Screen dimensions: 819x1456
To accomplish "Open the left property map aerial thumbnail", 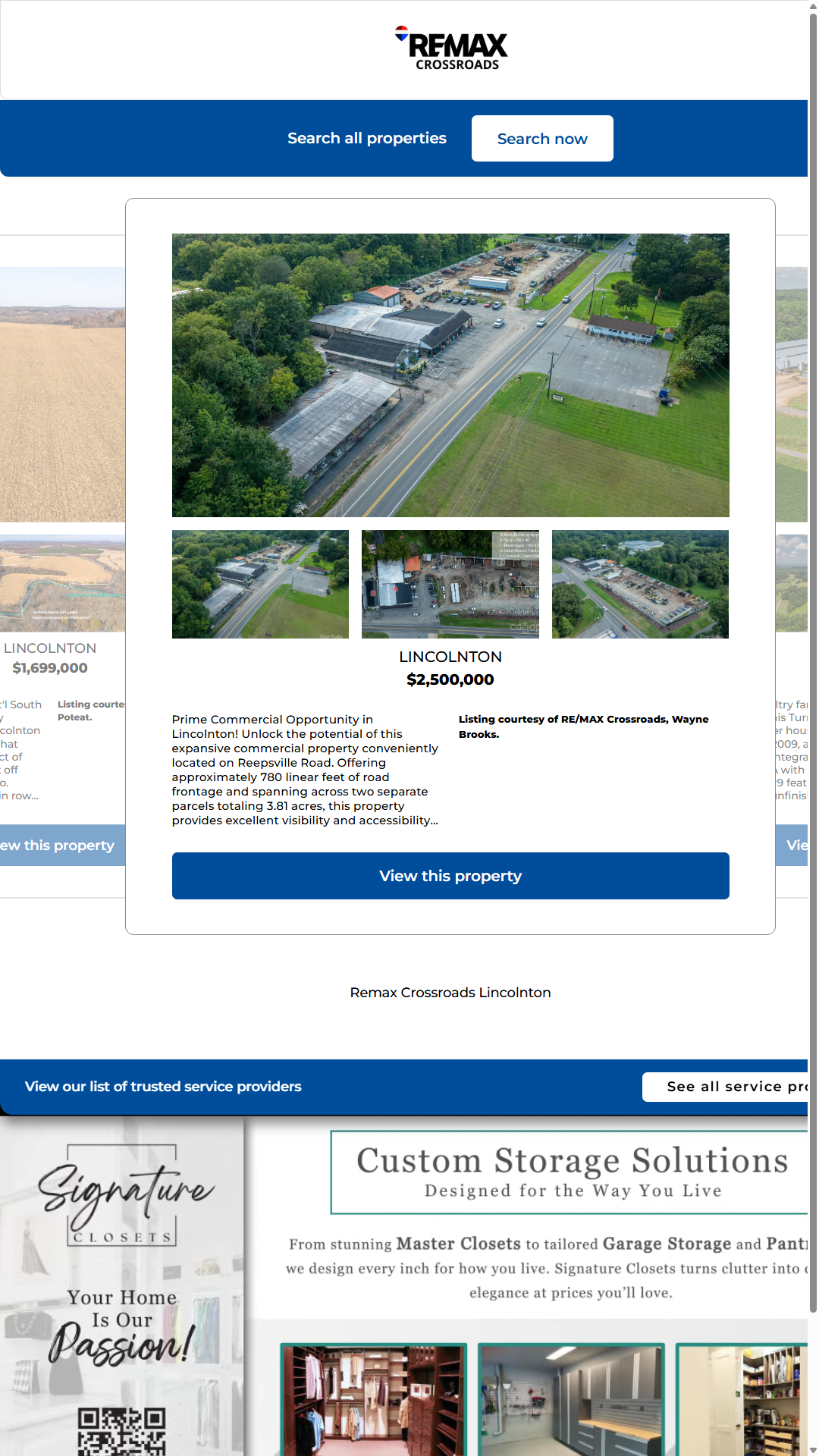I will (62, 583).
